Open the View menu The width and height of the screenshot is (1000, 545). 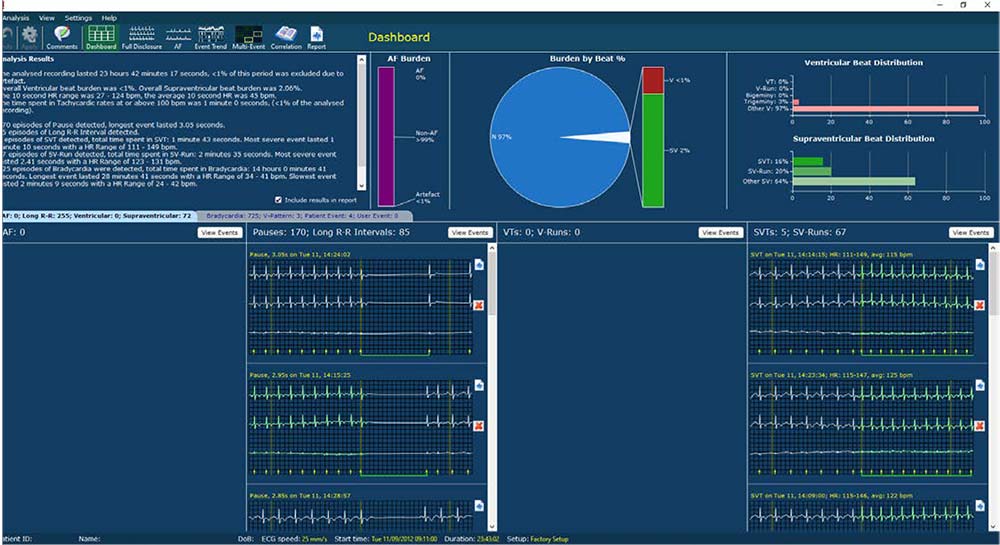pos(47,18)
